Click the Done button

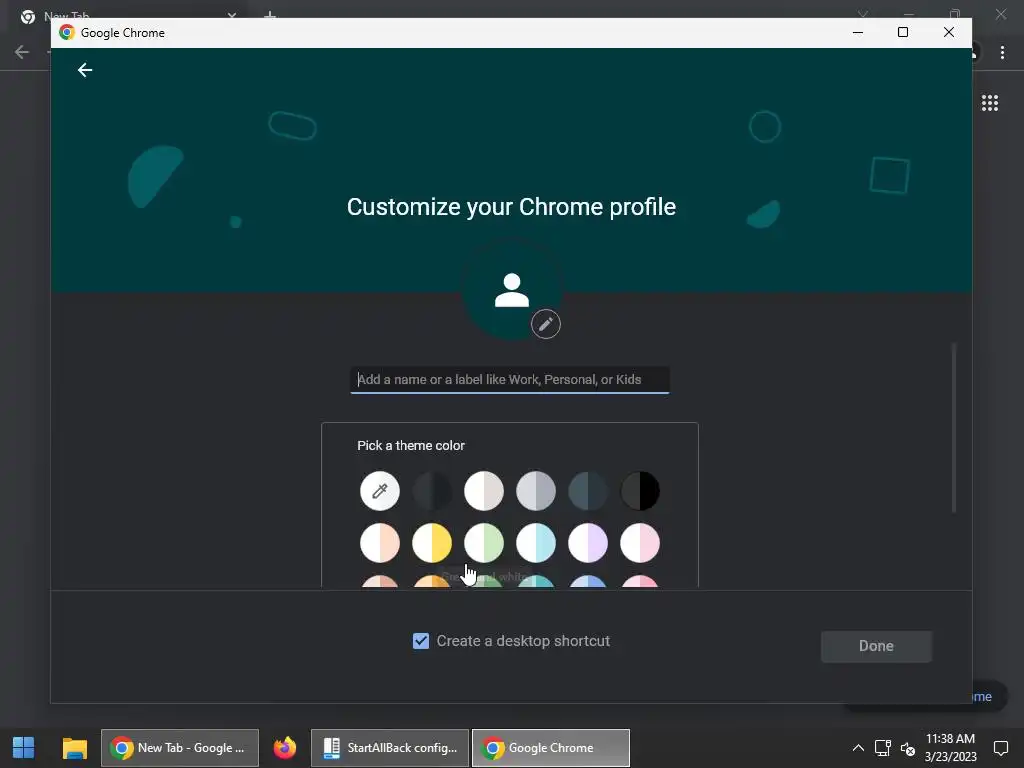click(876, 646)
